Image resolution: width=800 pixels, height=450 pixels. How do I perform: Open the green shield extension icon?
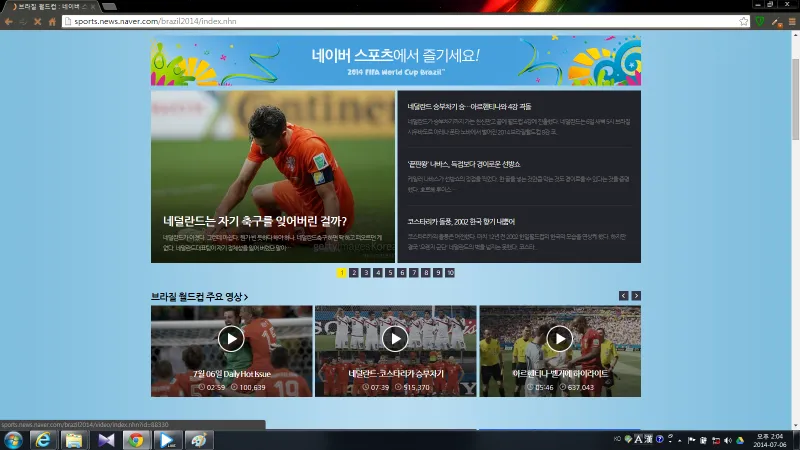click(760, 21)
